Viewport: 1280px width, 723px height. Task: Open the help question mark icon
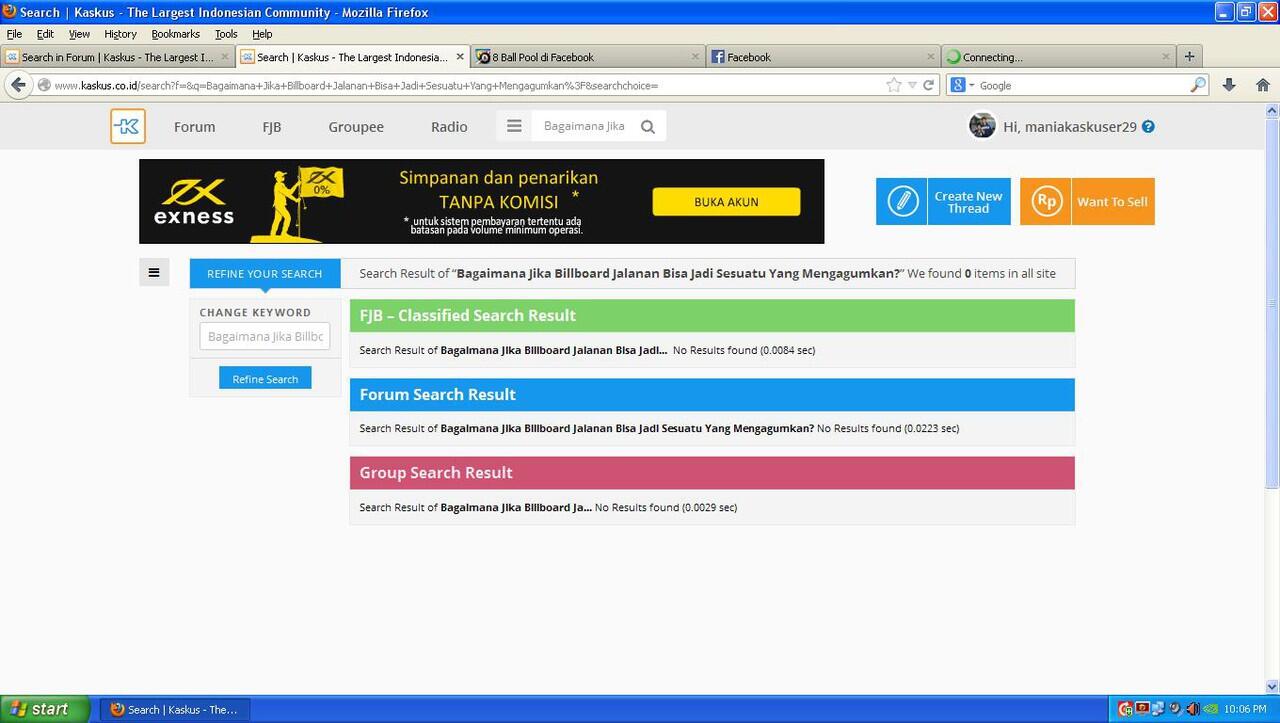pyautogui.click(x=1148, y=127)
